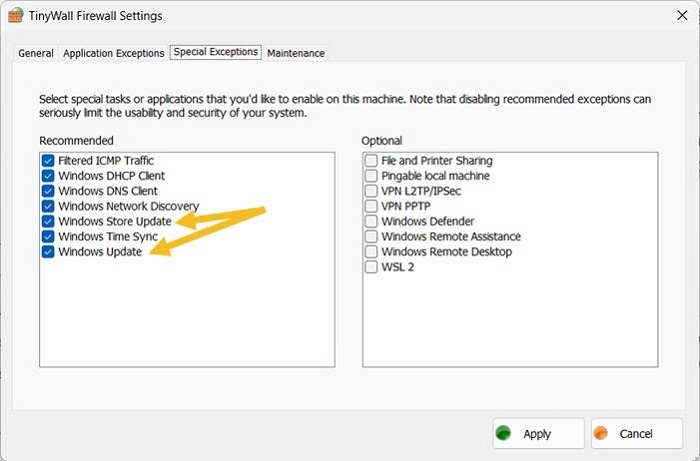Enable the Windows Remote Desktop exception
The image size is (700, 461).
tap(371, 252)
